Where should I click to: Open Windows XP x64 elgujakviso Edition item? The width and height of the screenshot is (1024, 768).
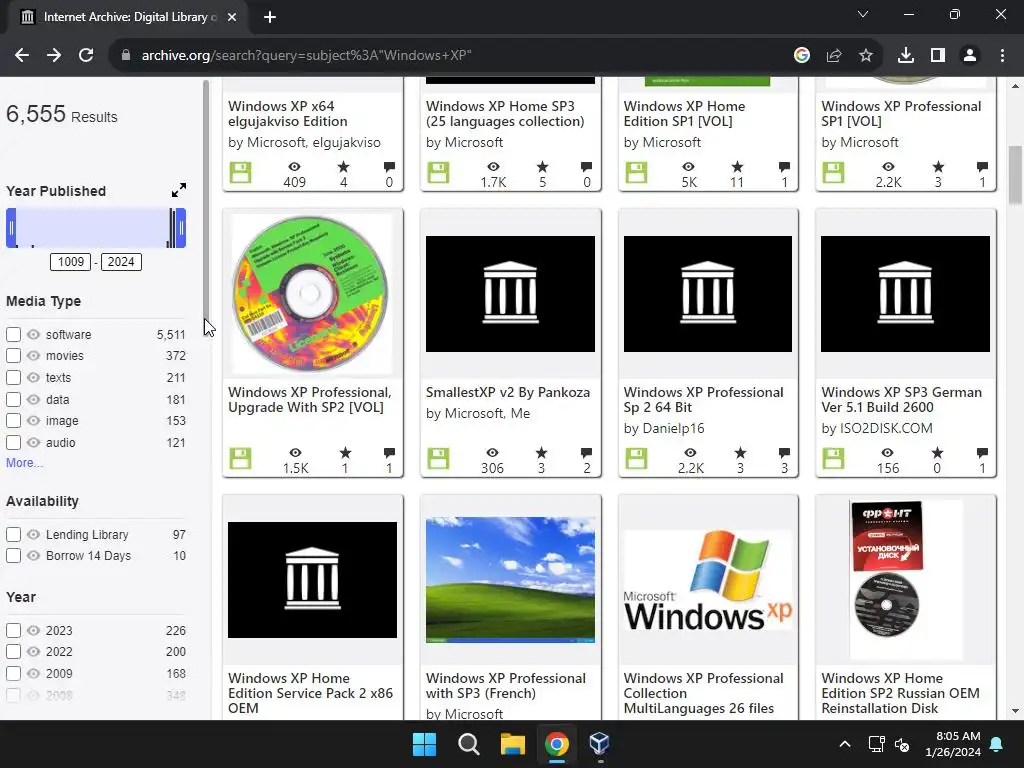(288, 114)
